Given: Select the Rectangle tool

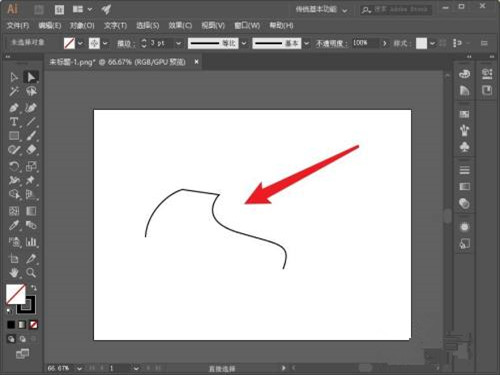Looking at the screenshot, I should click(x=14, y=136).
